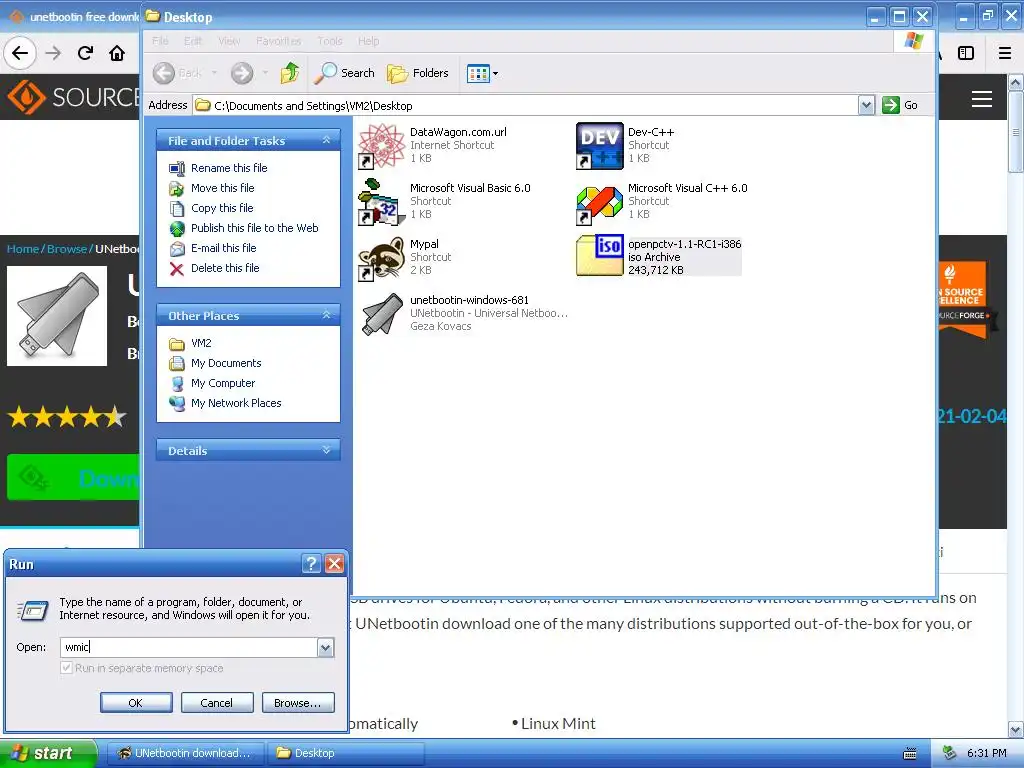The height and width of the screenshot is (768, 1024).
Task: Select Microsoft Visual Basic 6.0 icon
Action: [380, 202]
